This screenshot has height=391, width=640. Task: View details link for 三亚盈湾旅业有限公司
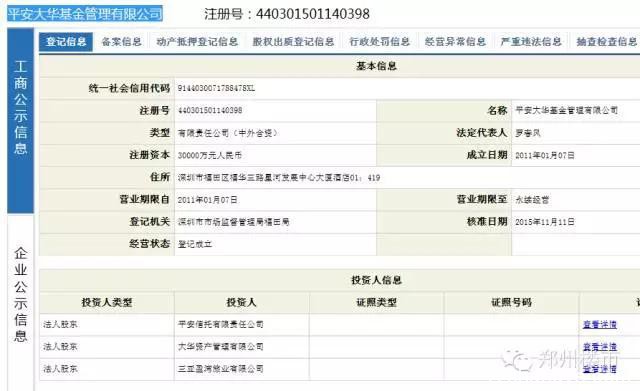coord(600,369)
